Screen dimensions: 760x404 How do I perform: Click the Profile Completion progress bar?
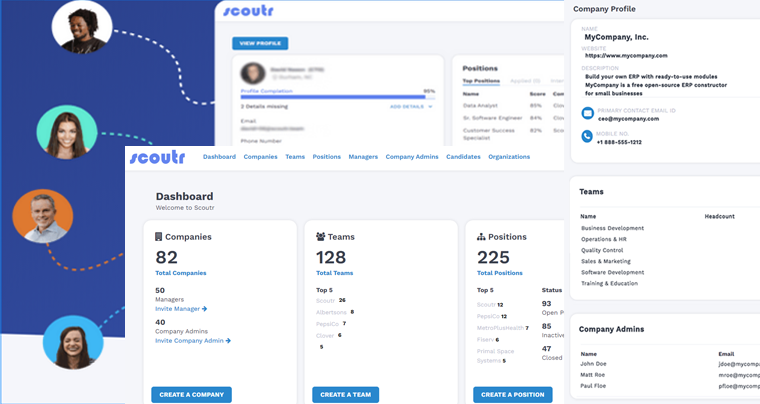(x=338, y=97)
